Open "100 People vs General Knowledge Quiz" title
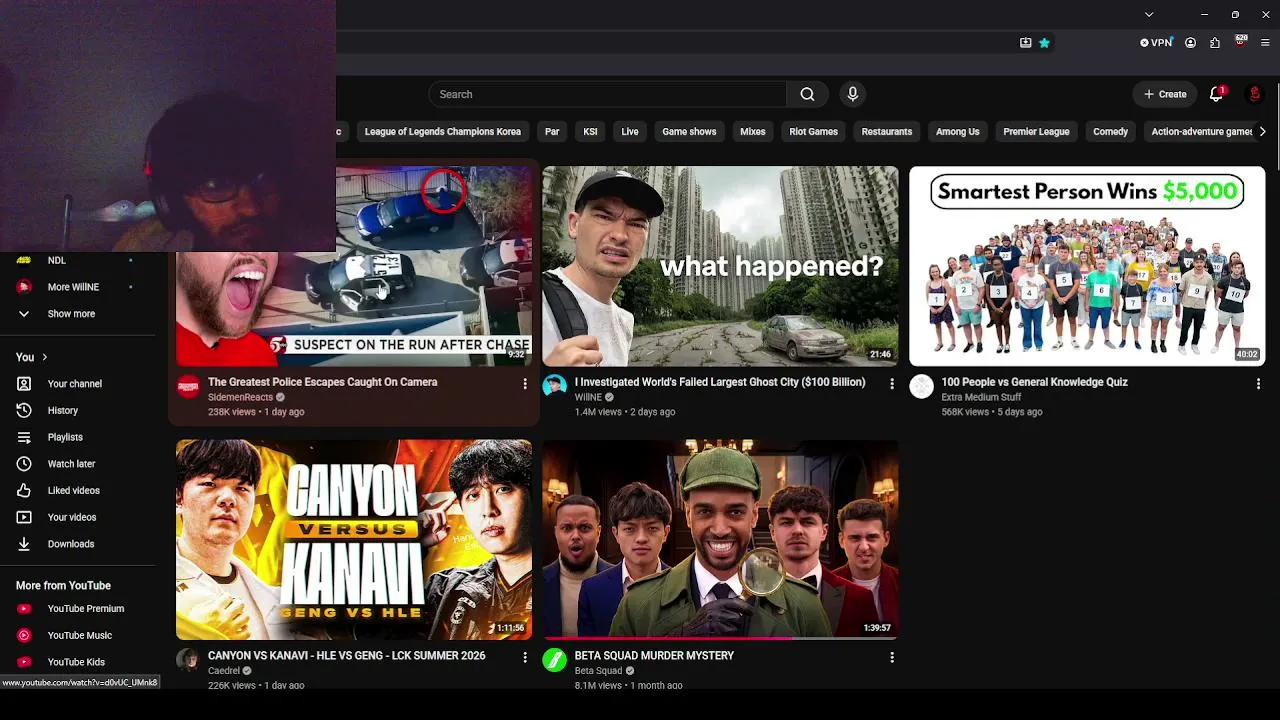 coord(1034,382)
